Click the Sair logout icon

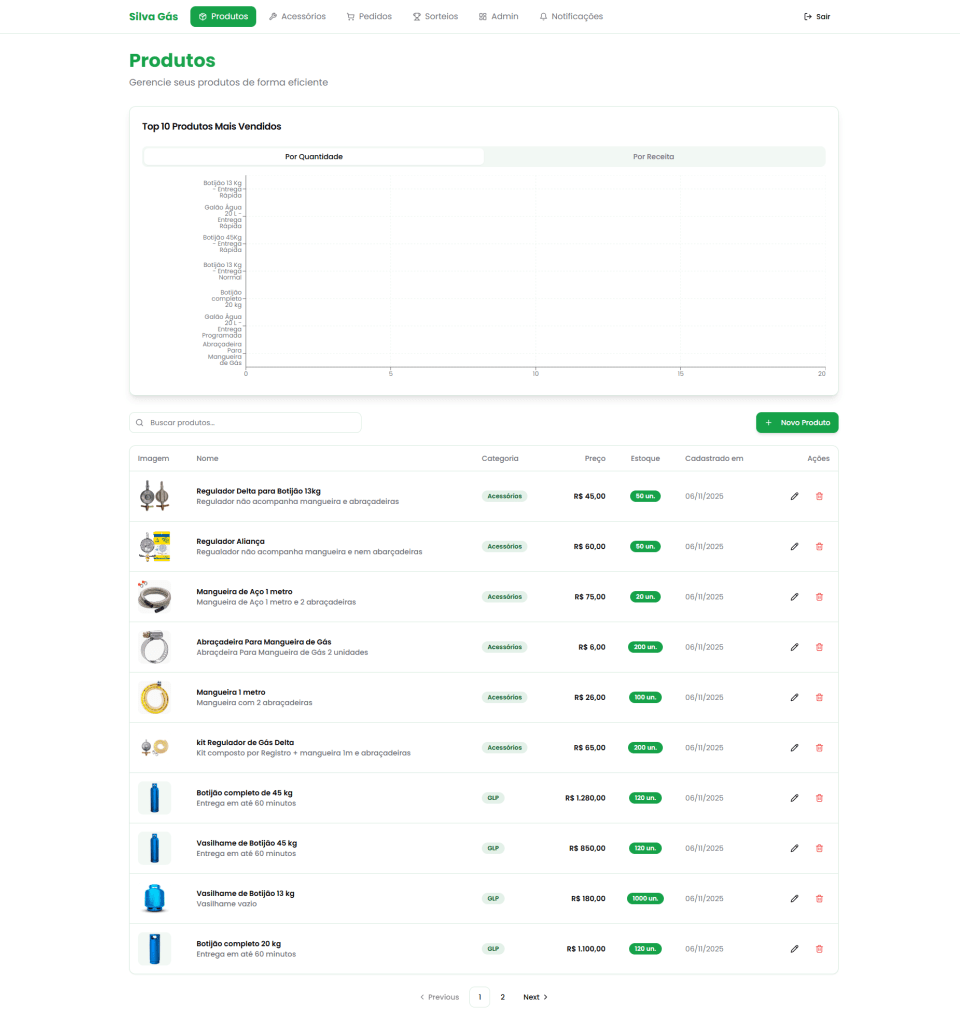click(x=807, y=16)
